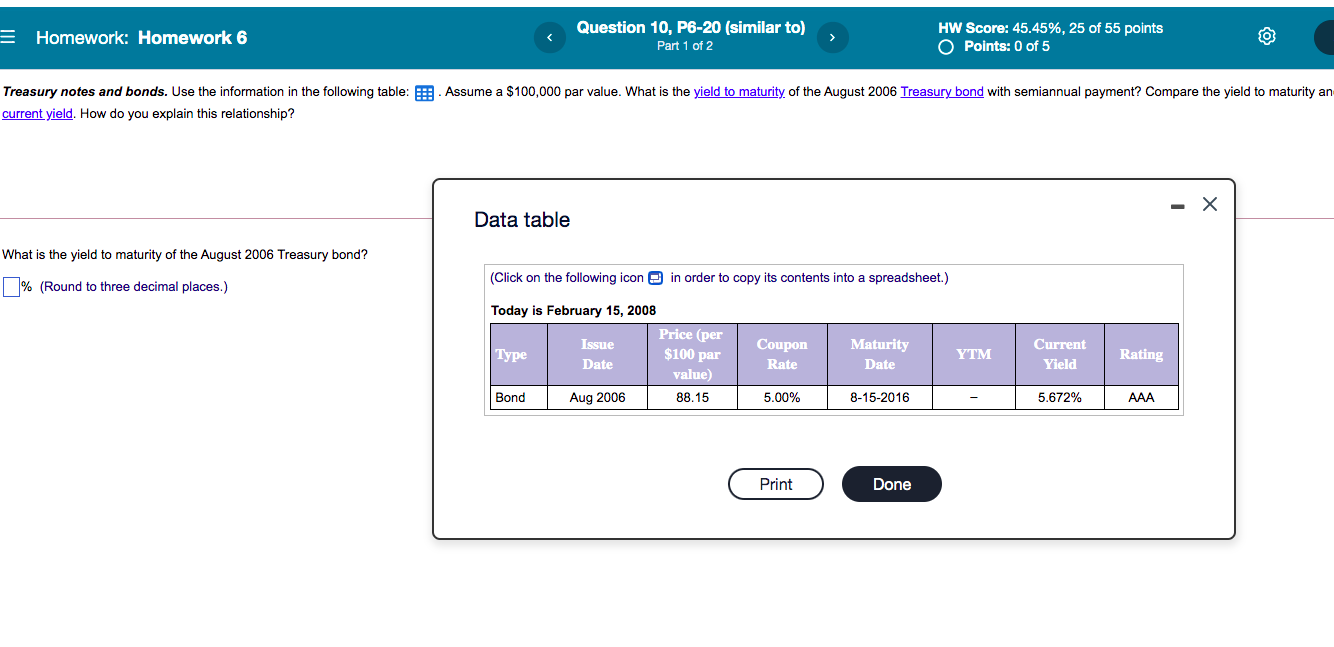Screen dimensions: 1334x647
Task: Click the Part 1 of 2 label
Action: tap(685, 47)
